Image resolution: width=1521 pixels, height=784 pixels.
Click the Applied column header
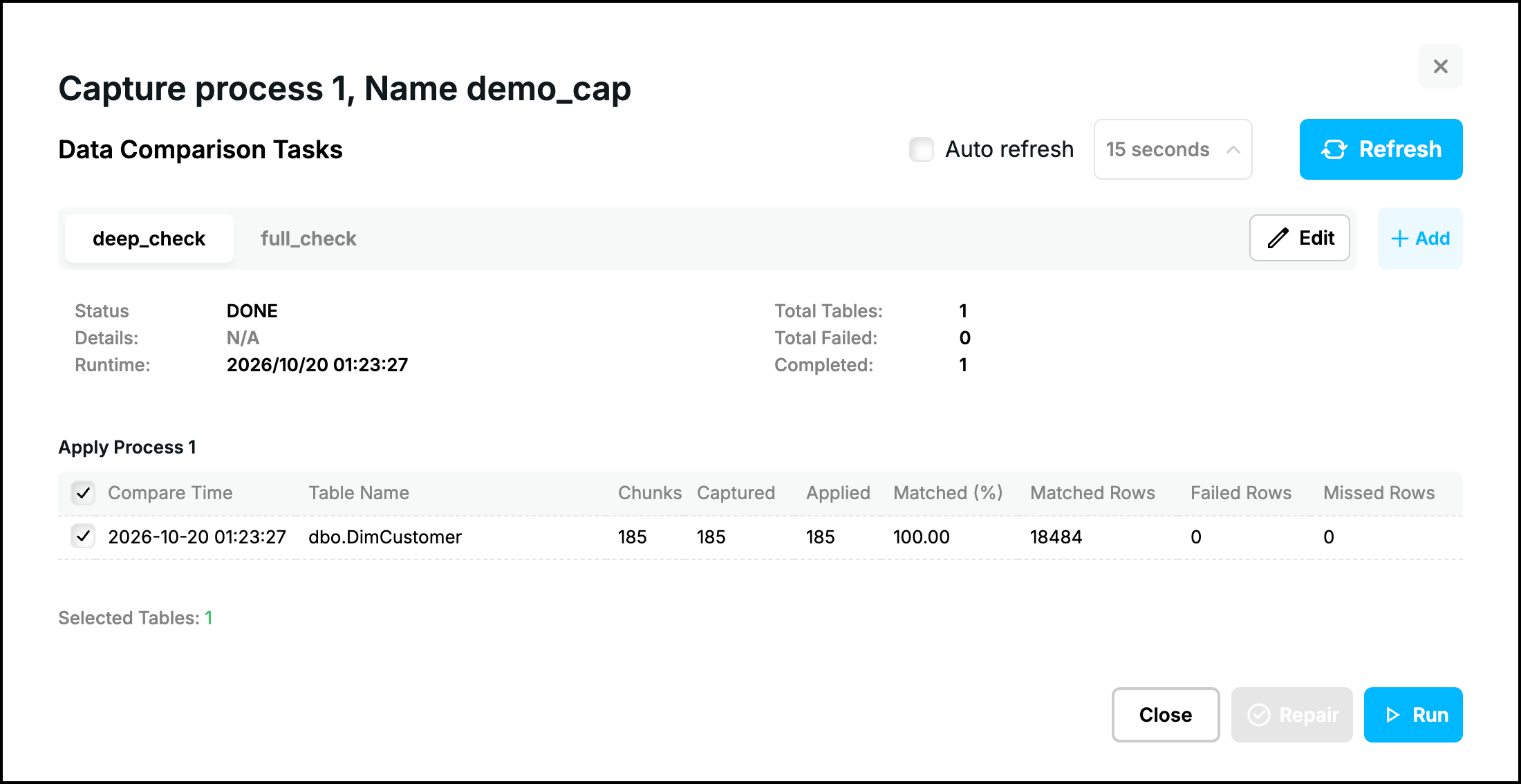838,493
